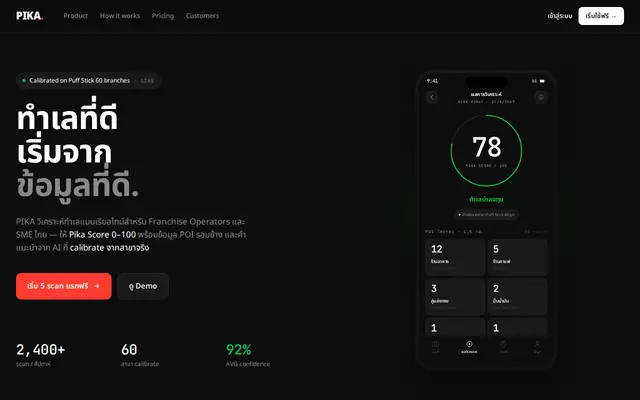This screenshot has height=400, width=640.
Task: Open the Product nav item
Action: coord(76,16)
